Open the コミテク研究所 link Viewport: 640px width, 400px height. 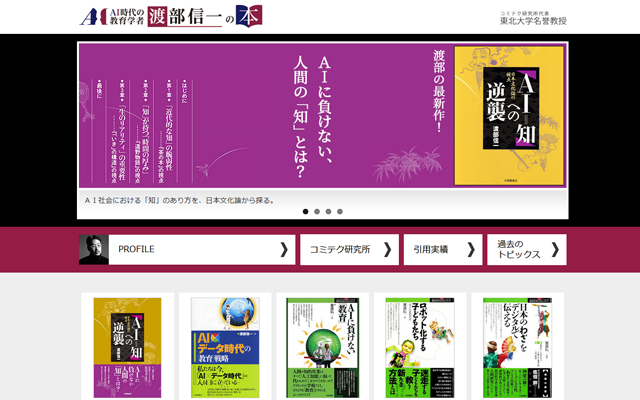tap(349, 249)
